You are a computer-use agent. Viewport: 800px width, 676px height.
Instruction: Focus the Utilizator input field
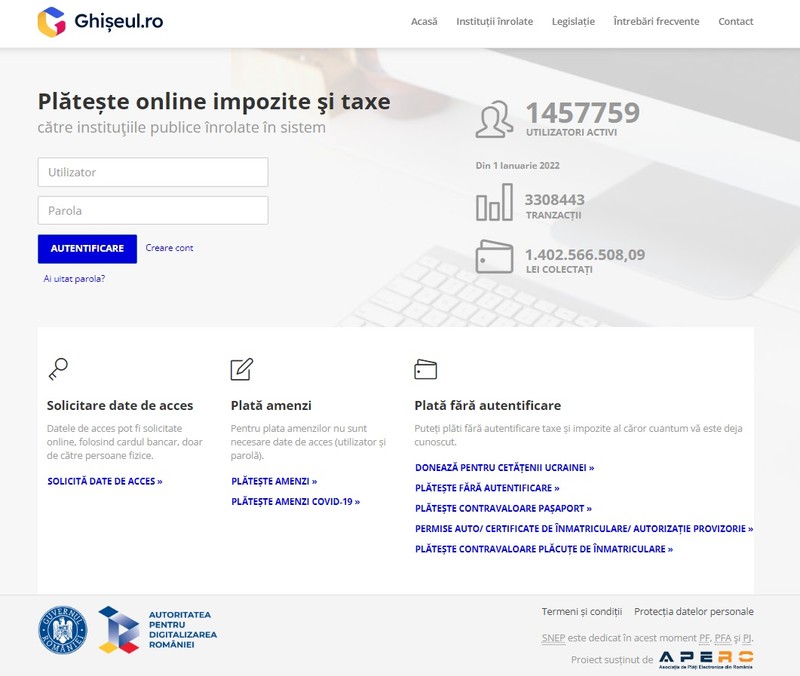(153, 172)
